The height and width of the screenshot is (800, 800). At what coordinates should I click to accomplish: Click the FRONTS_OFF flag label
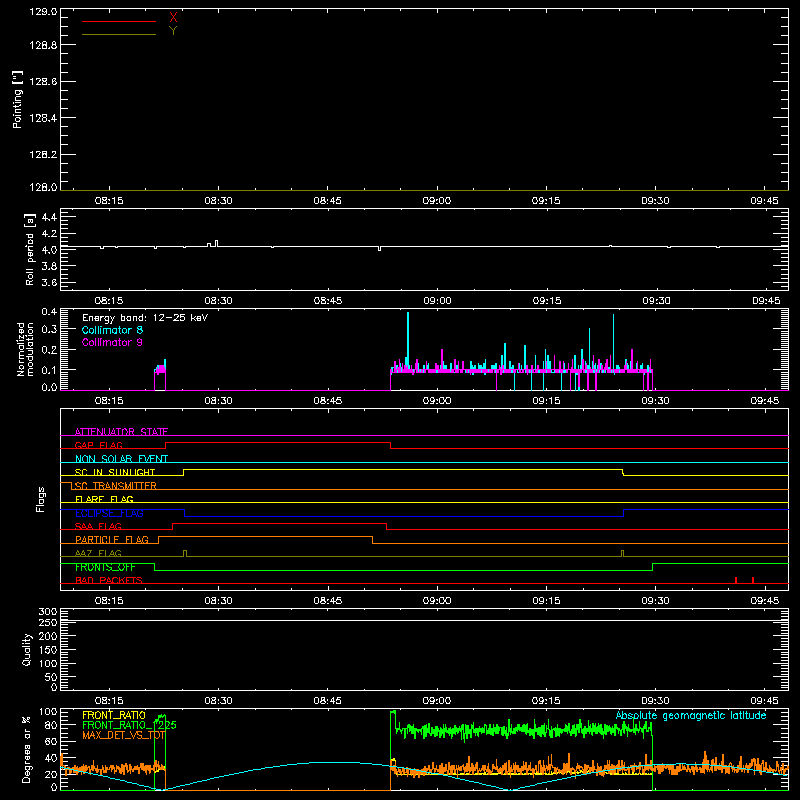click(105, 567)
